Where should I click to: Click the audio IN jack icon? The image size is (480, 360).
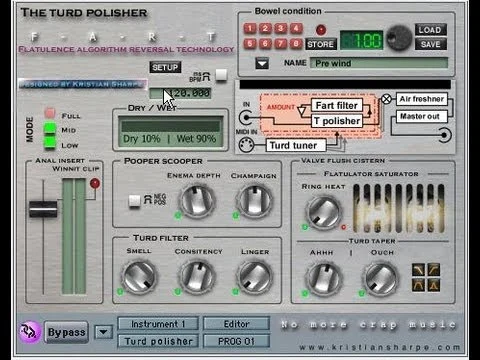point(246,117)
